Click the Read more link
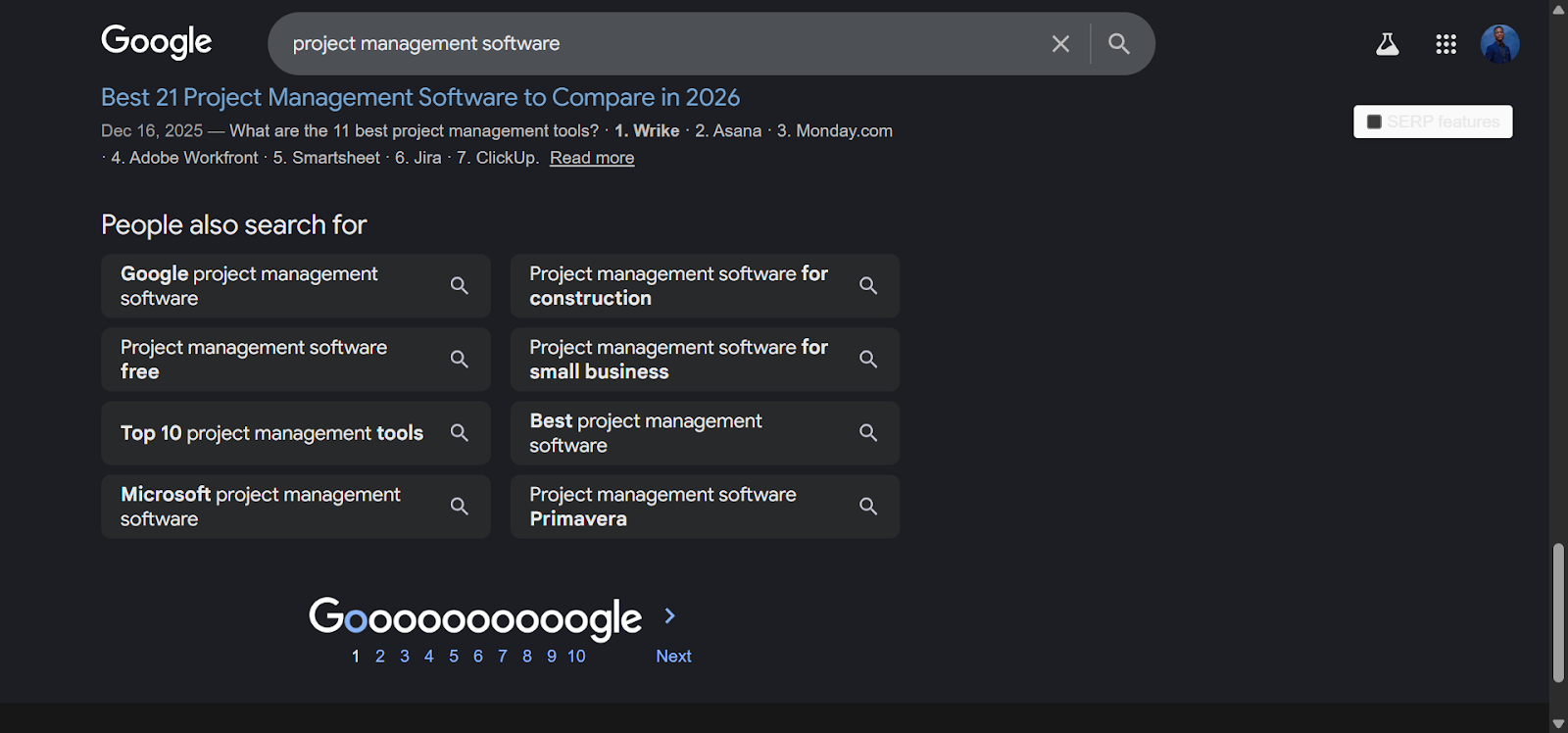This screenshot has width=1568, height=733. (592, 158)
